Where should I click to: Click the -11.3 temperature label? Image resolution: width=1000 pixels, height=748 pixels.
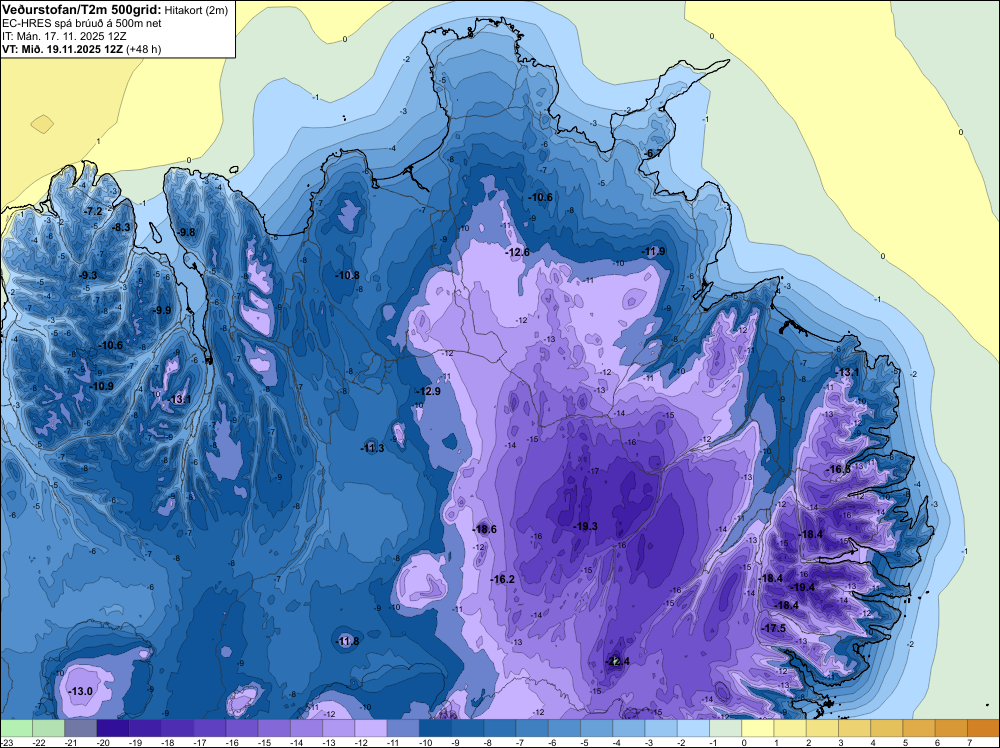[372, 448]
